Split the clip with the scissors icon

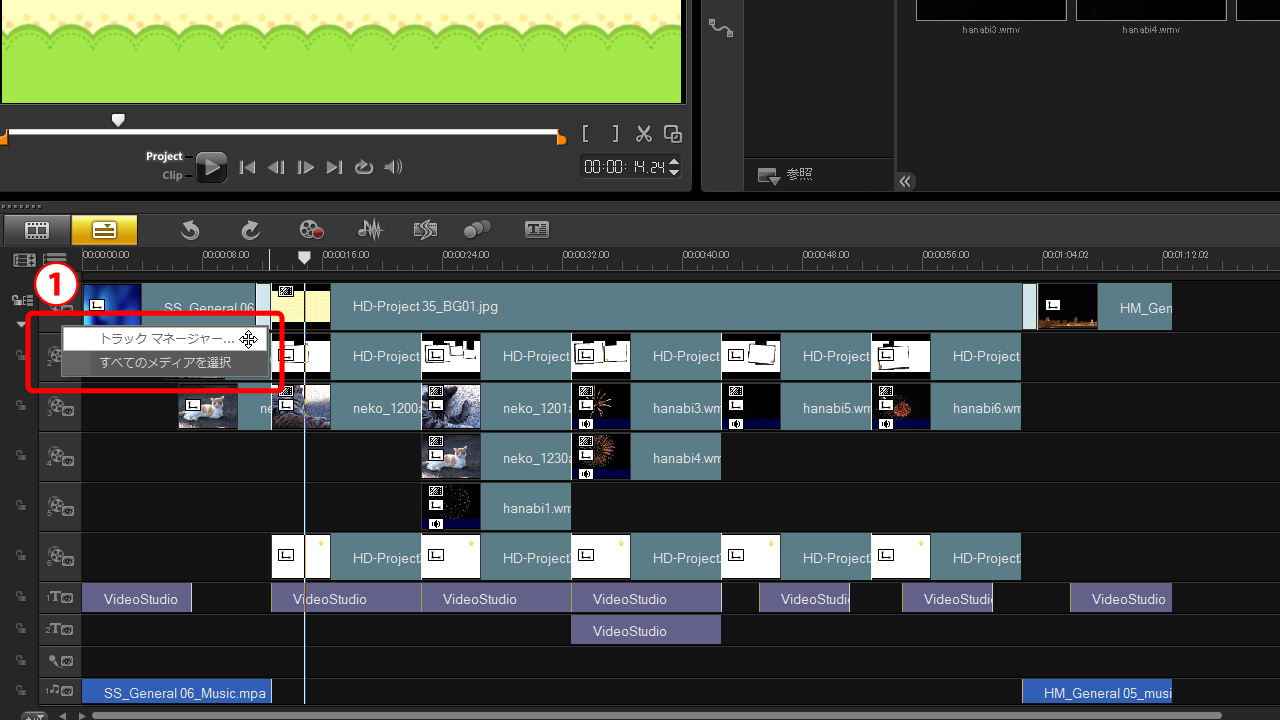[x=644, y=134]
